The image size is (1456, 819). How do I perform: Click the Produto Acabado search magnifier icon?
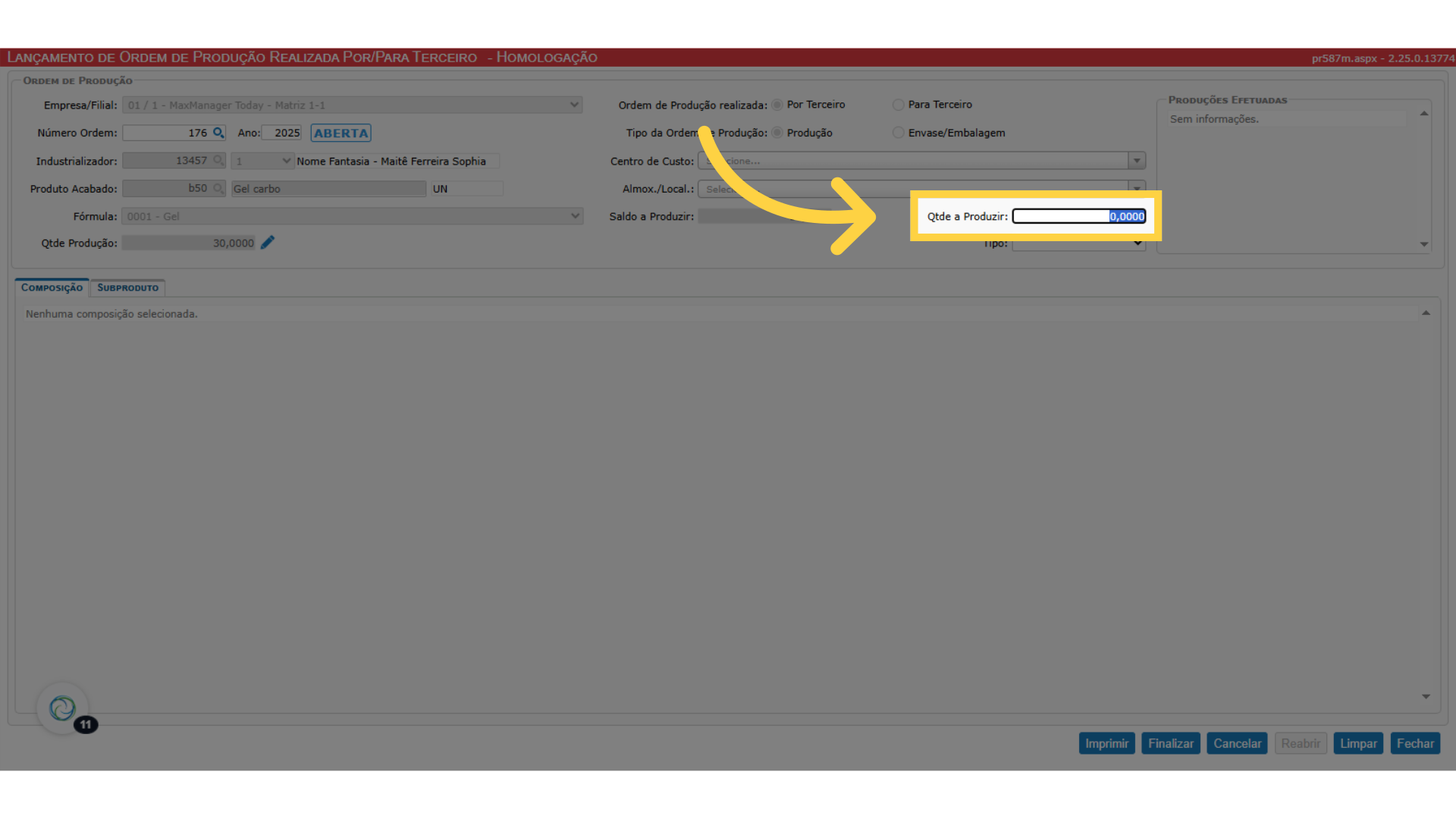coord(218,188)
